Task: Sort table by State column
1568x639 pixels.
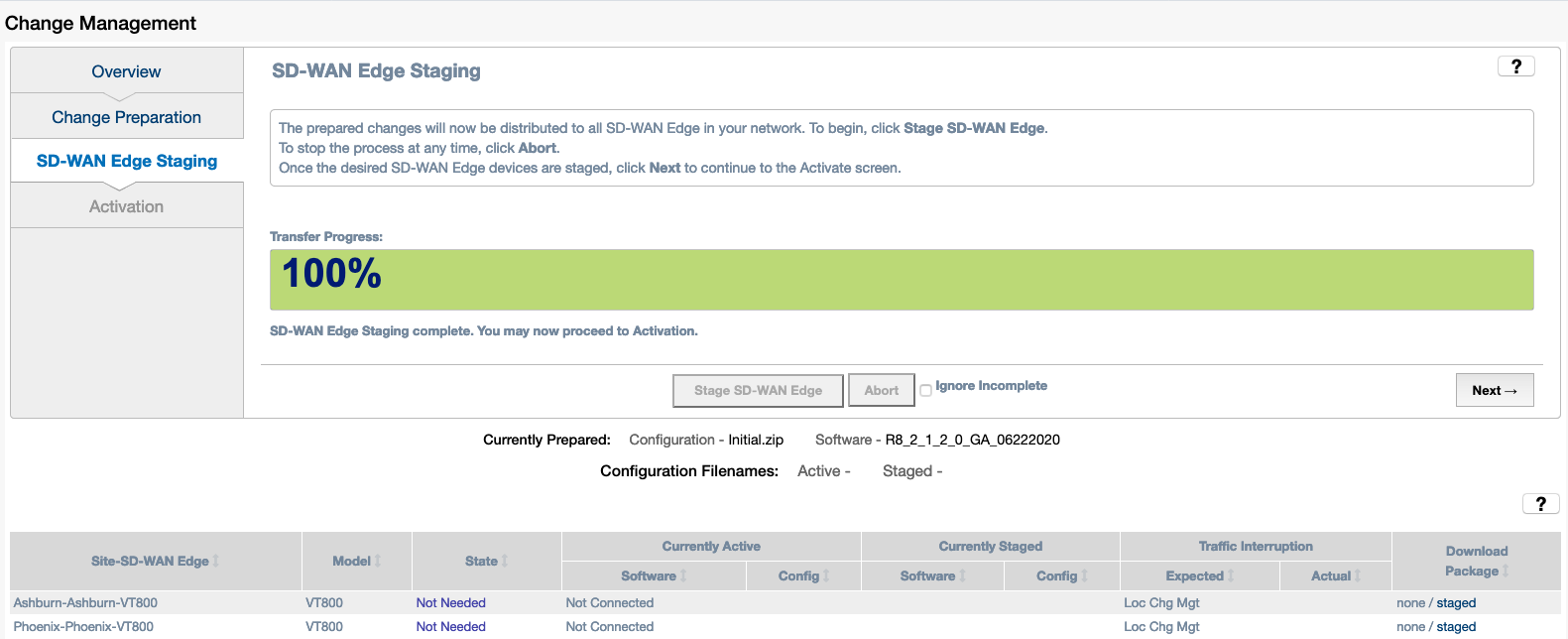Action: [x=505, y=561]
